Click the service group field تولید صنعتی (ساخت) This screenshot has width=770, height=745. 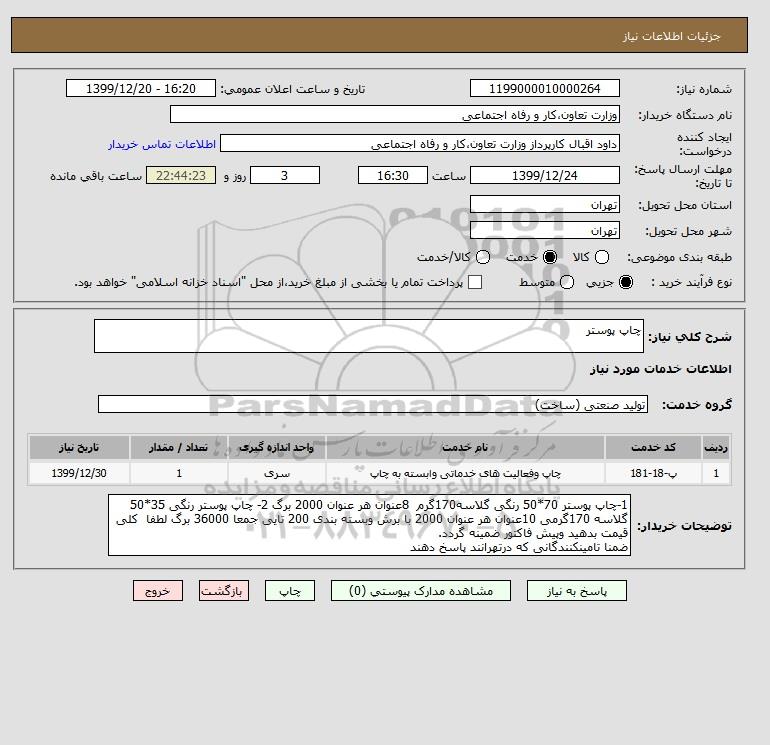point(373,404)
